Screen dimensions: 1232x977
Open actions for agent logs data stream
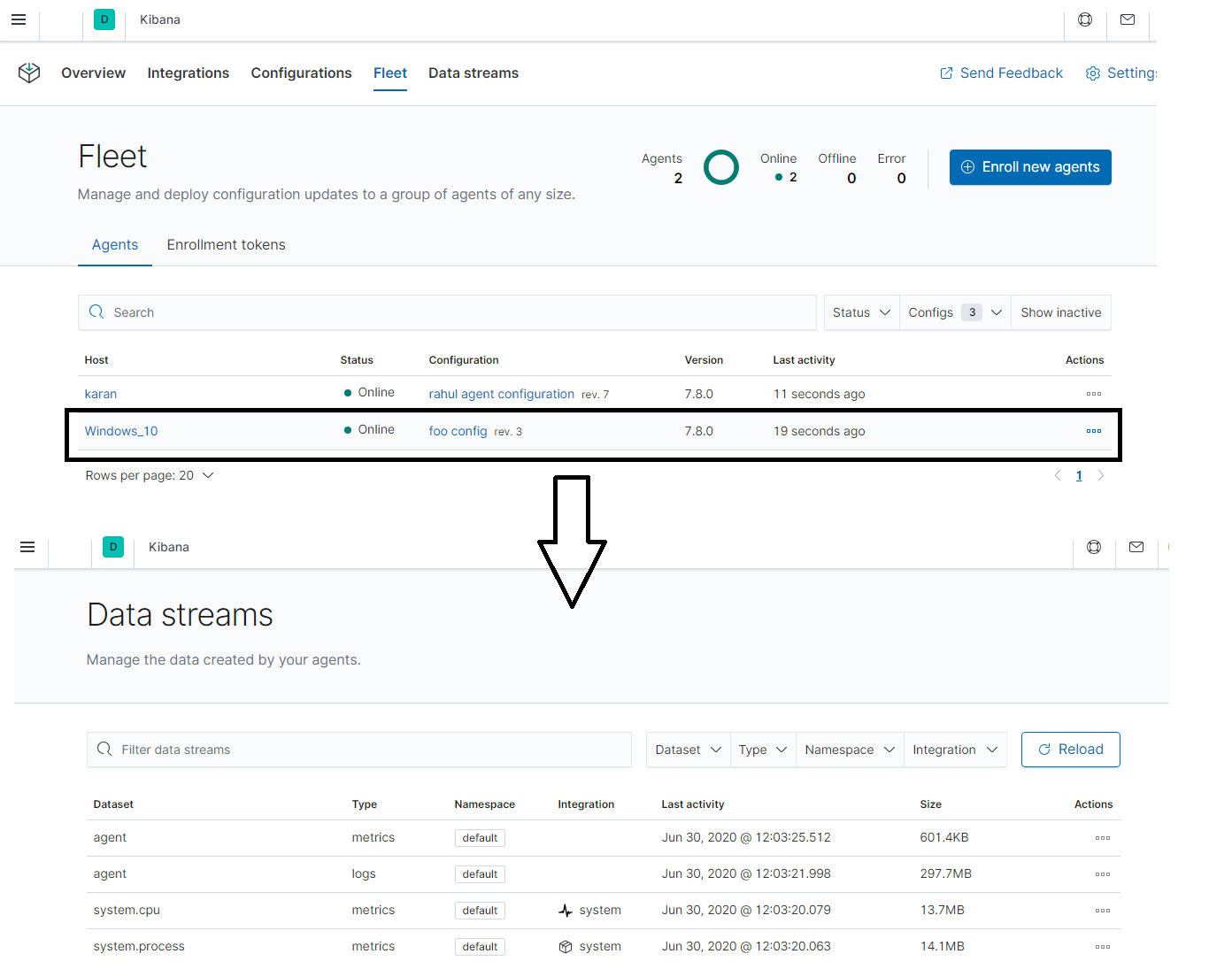tap(1103, 874)
